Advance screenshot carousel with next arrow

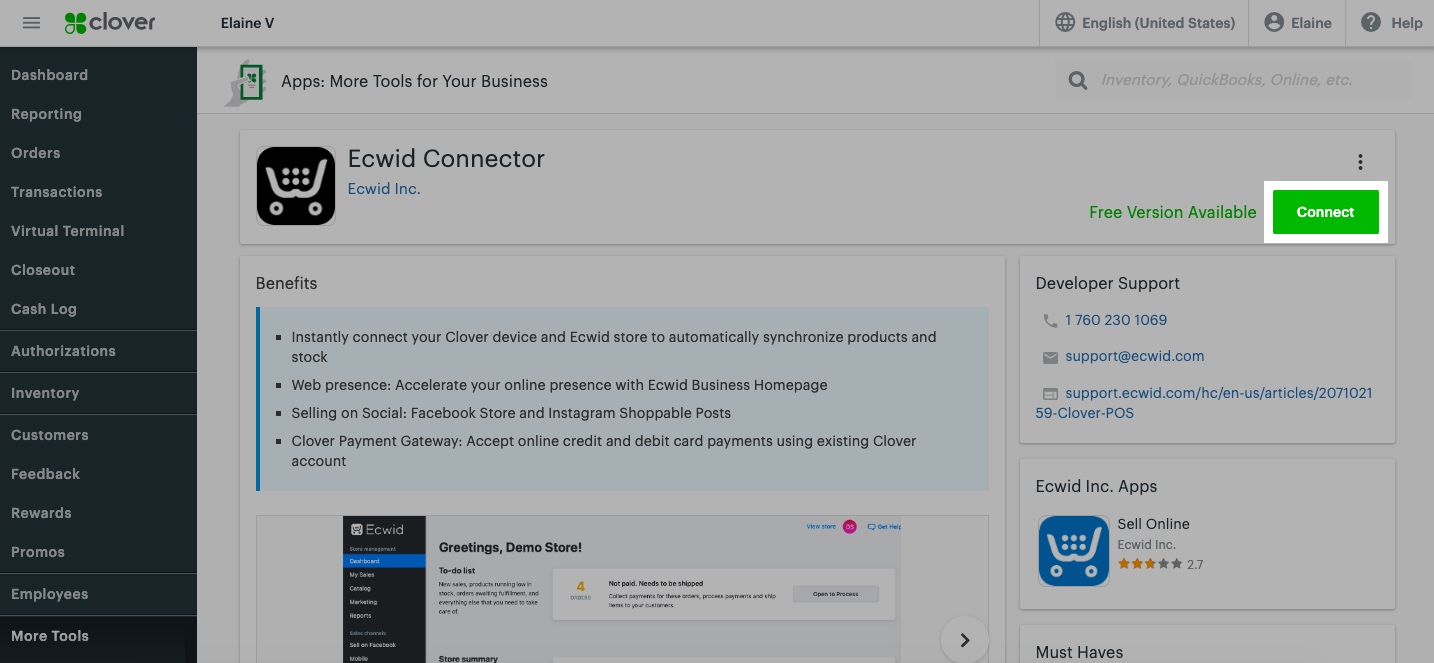[x=964, y=640]
